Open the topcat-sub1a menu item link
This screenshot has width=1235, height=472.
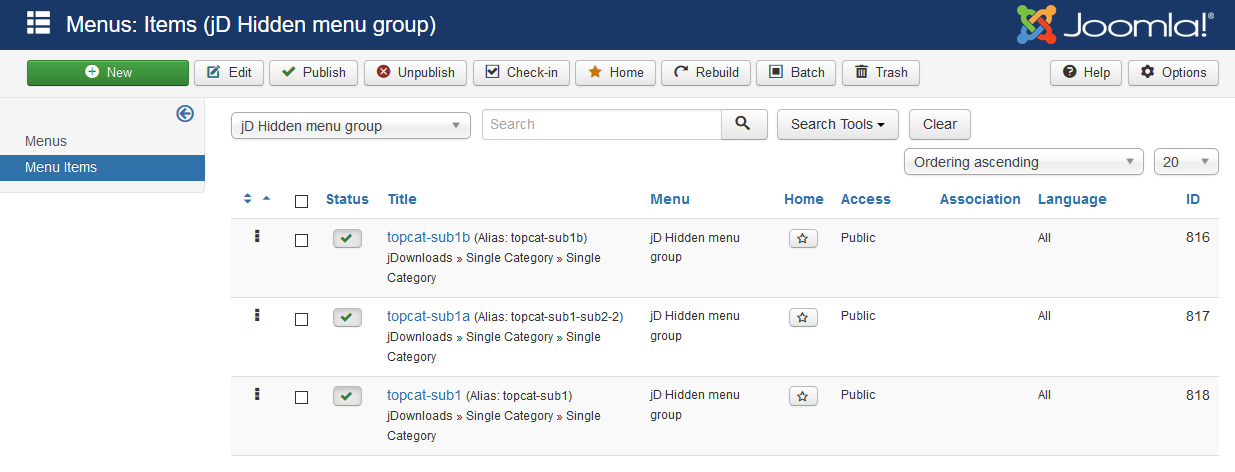428,316
